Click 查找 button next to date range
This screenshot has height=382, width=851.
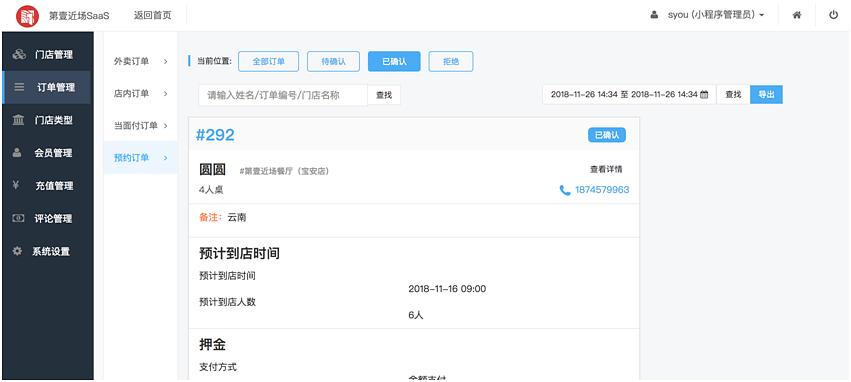point(733,94)
